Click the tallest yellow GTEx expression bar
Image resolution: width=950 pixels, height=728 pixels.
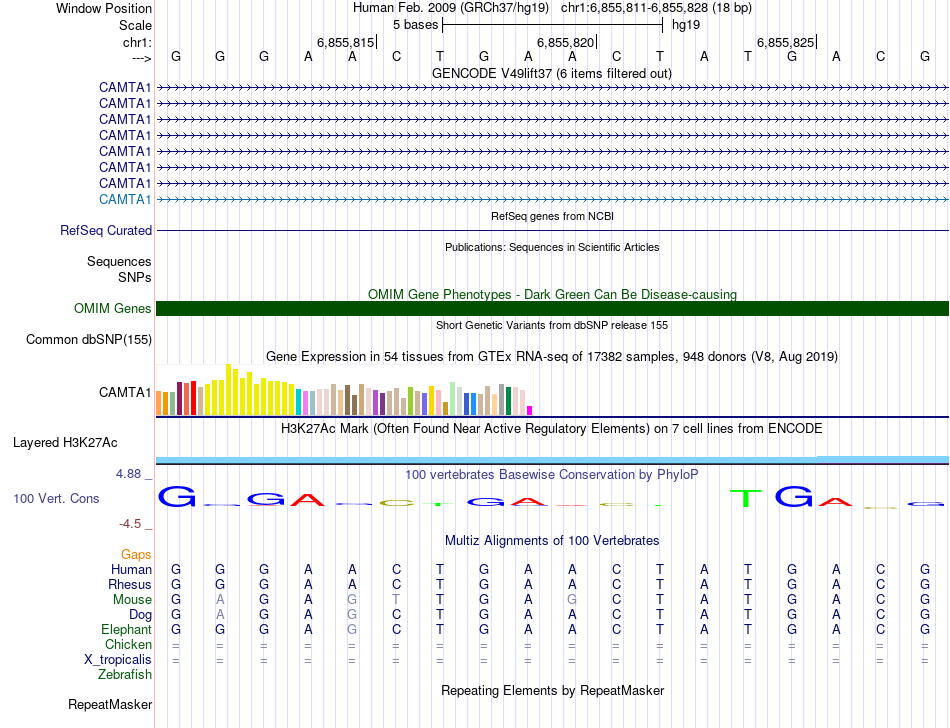(x=228, y=389)
